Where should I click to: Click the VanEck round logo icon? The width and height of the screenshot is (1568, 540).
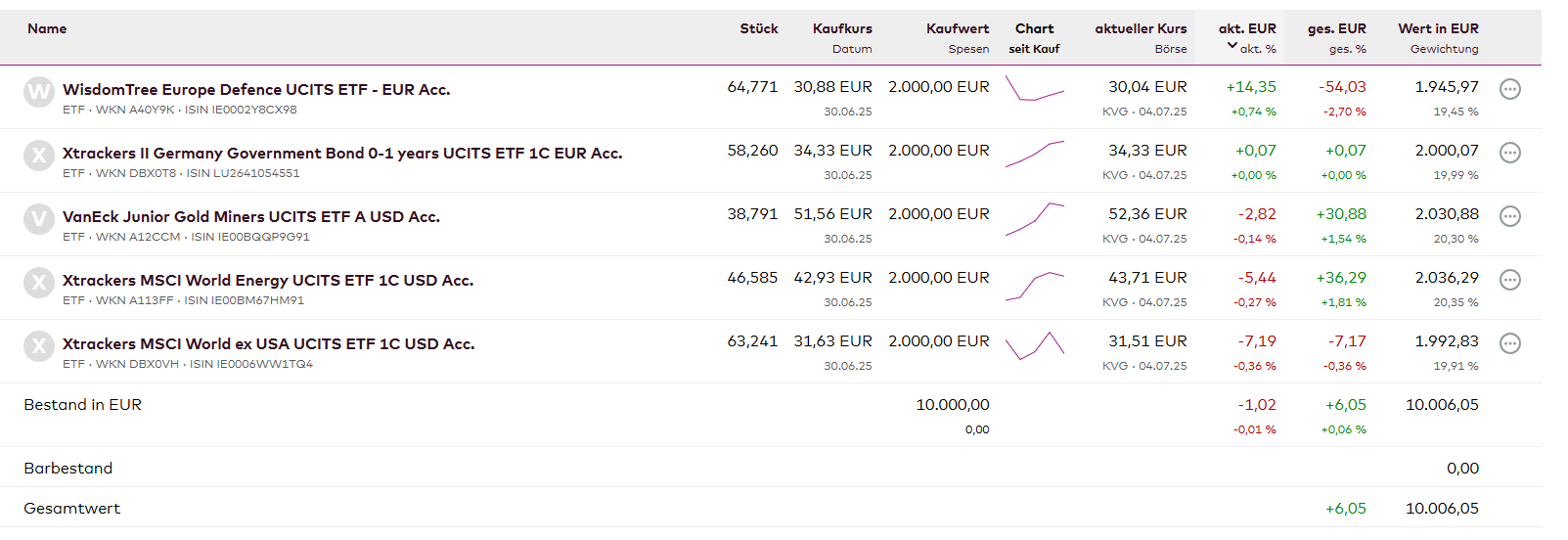click(x=39, y=219)
